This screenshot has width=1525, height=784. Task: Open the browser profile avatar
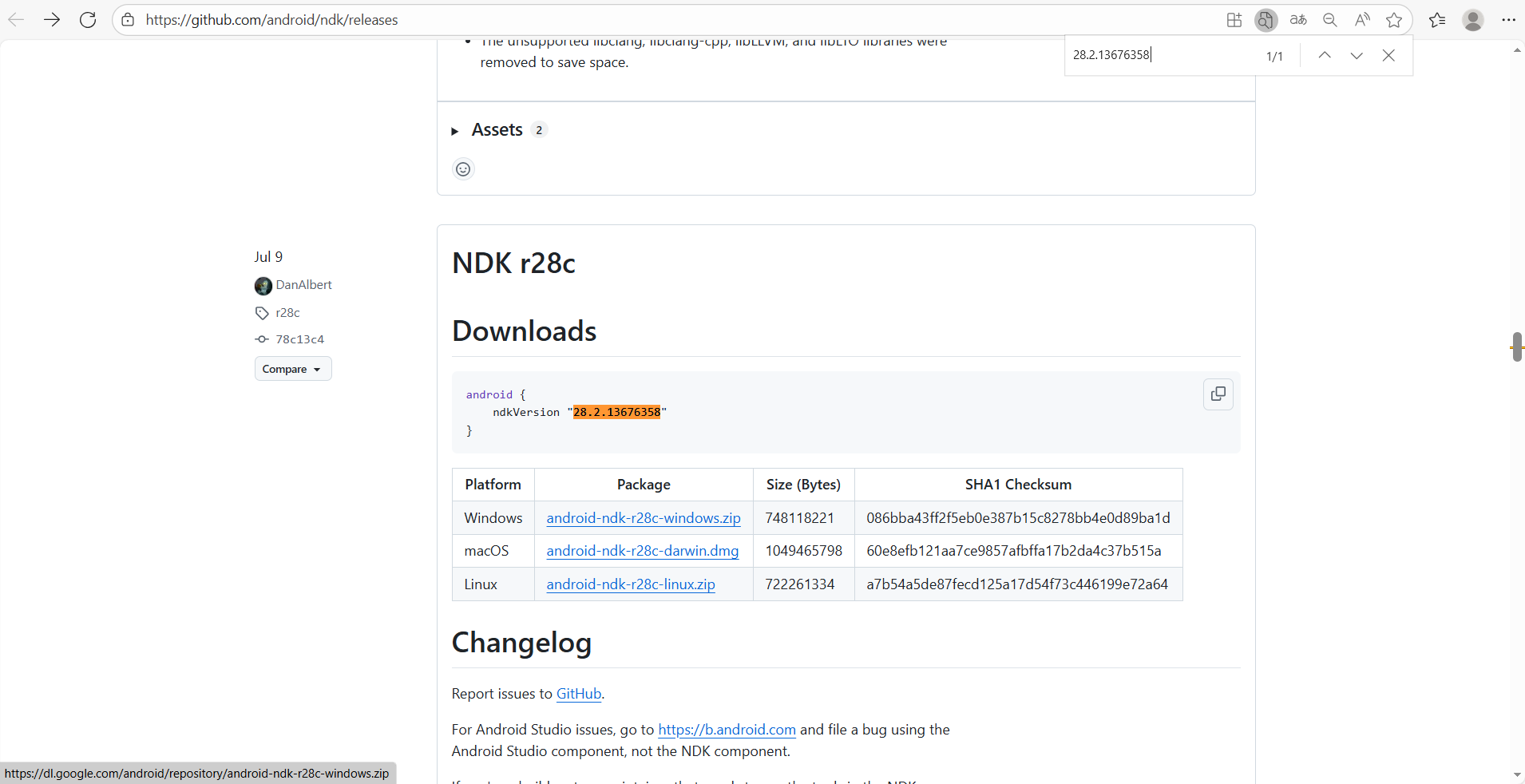coord(1473,20)
